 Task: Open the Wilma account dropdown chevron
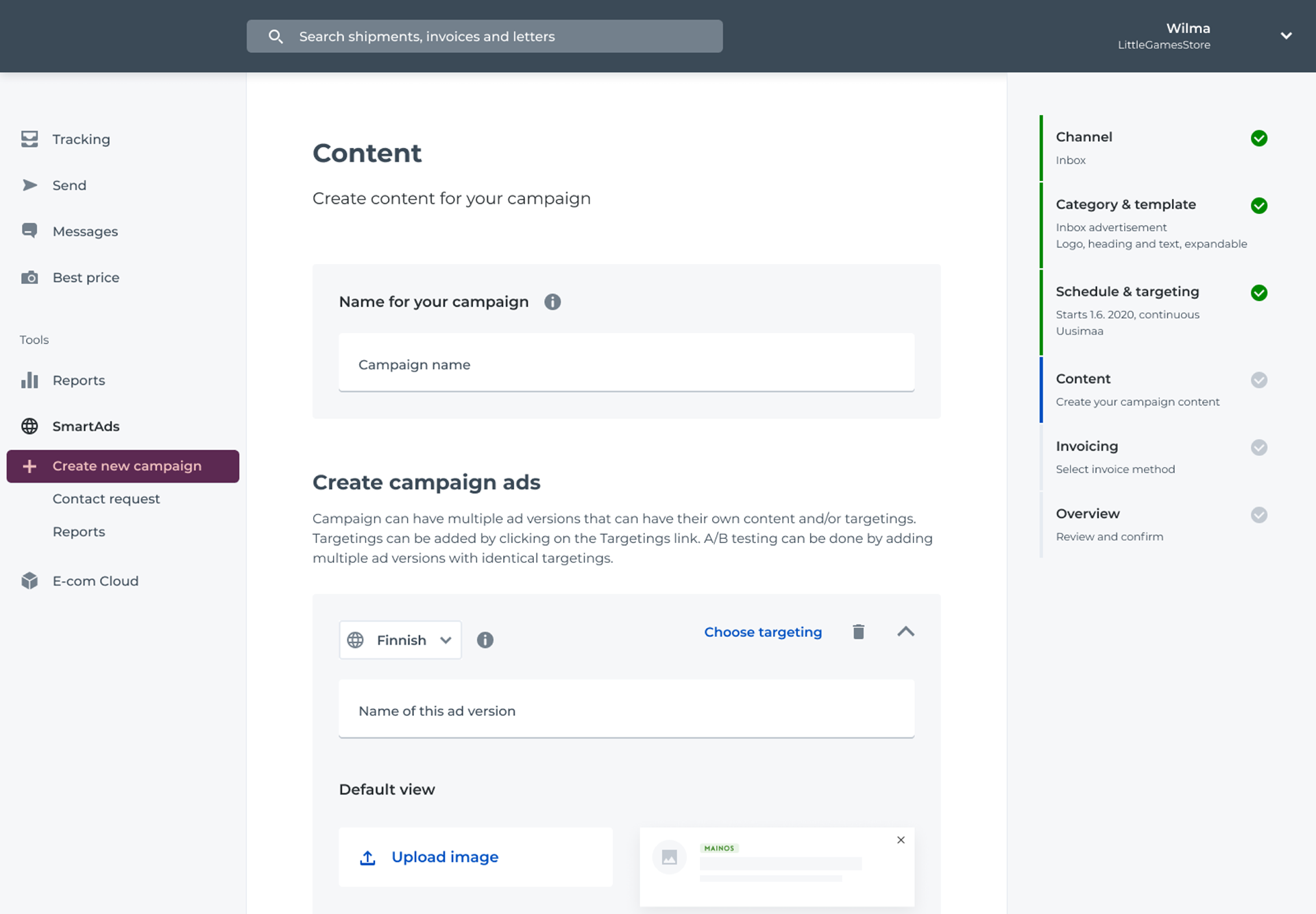tap(1286, 36)
